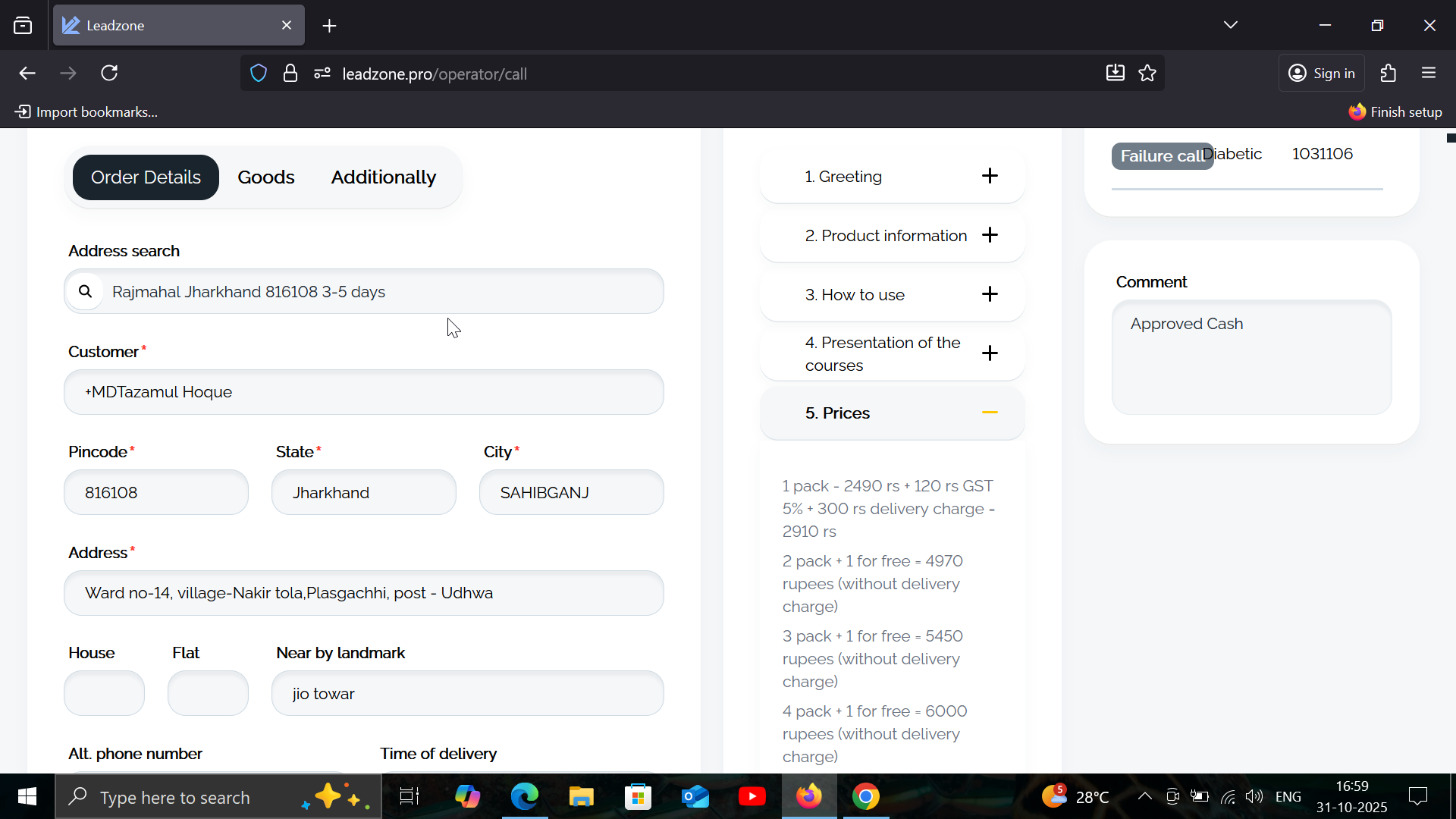Collapse the 5. Prices section
This screenshot has height=819, width=1456.
coord(989,413)
